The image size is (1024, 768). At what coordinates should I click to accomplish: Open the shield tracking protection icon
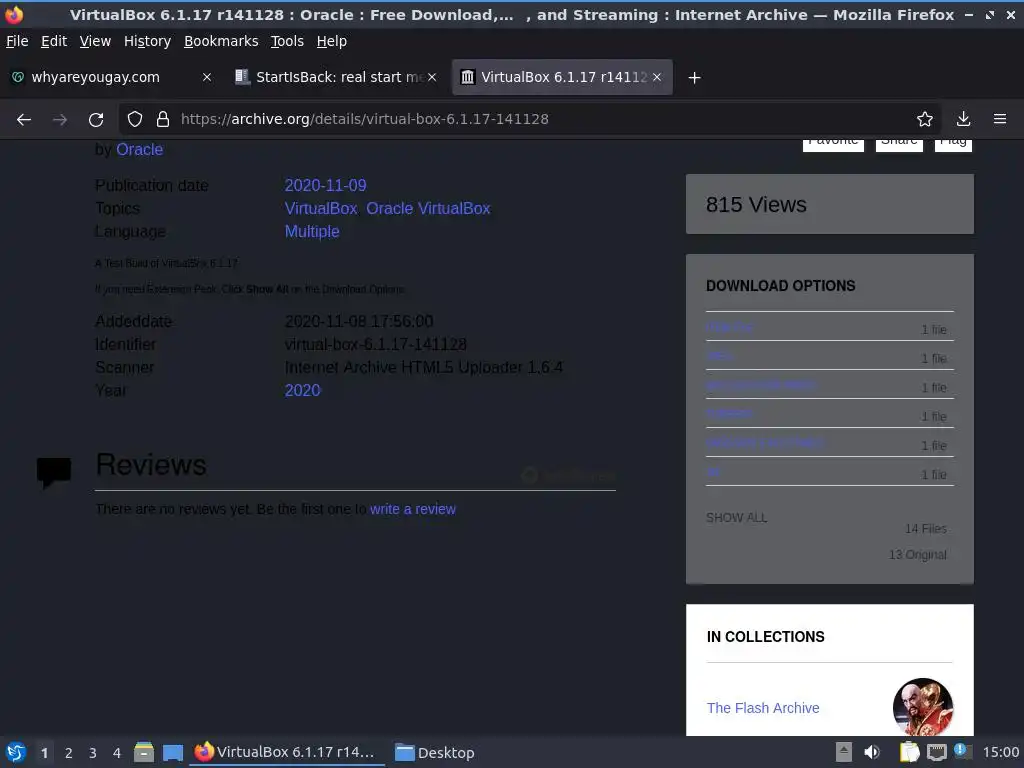135,120
